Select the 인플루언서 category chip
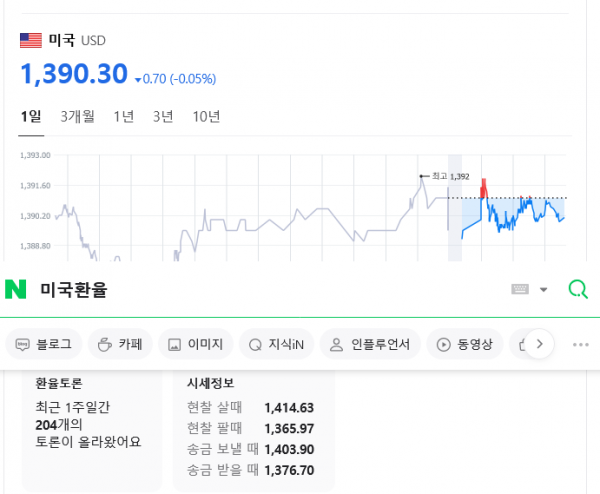Viewport: 600px width, 494px height. pyautogui.click(x=370, y=345)
